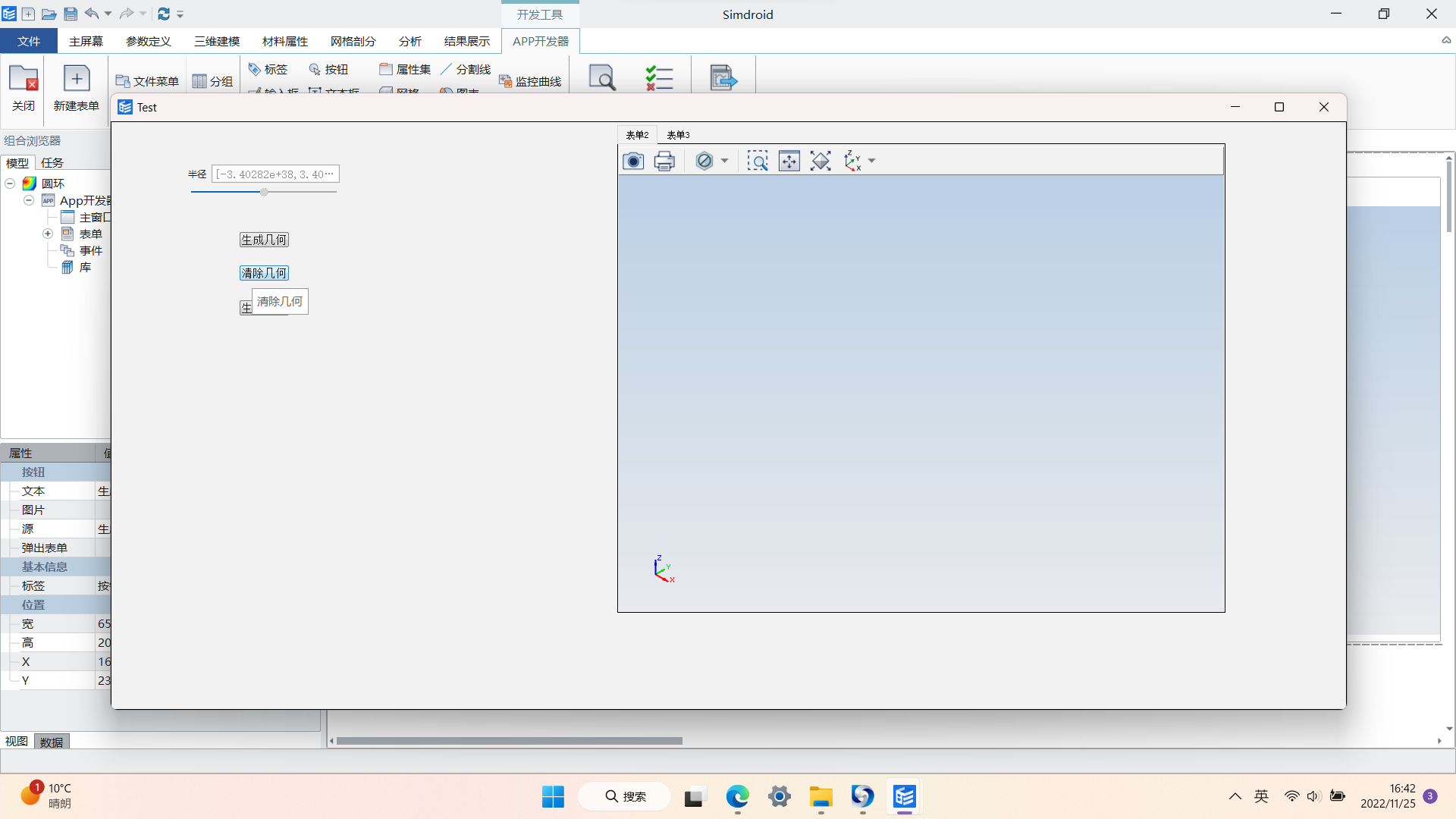The width and height of the screenshot is (1456, 819).
Task: Open the 文件 menu
Action: click(x=29, y=41)
